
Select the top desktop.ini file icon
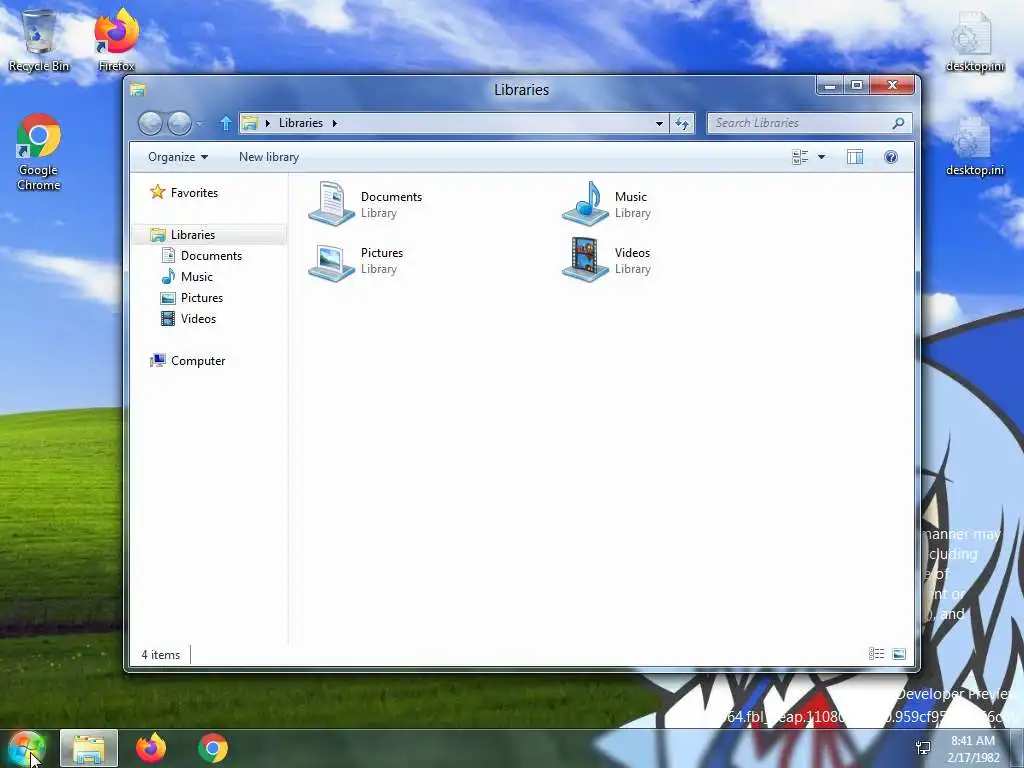(974, 42)
